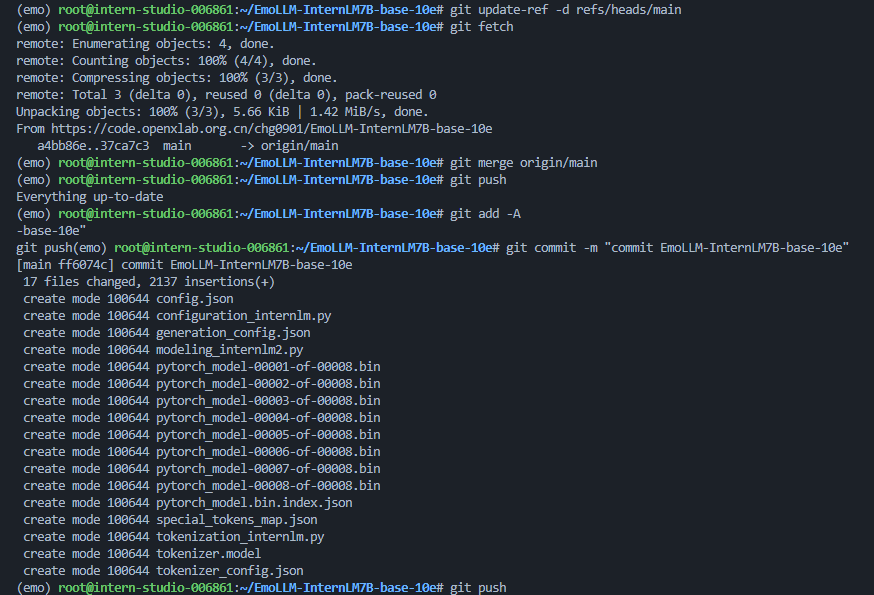Click pytorch_model-00008-of-00008.bin entry
Viewport: 874px width, 595px height.
coord(268,485)
